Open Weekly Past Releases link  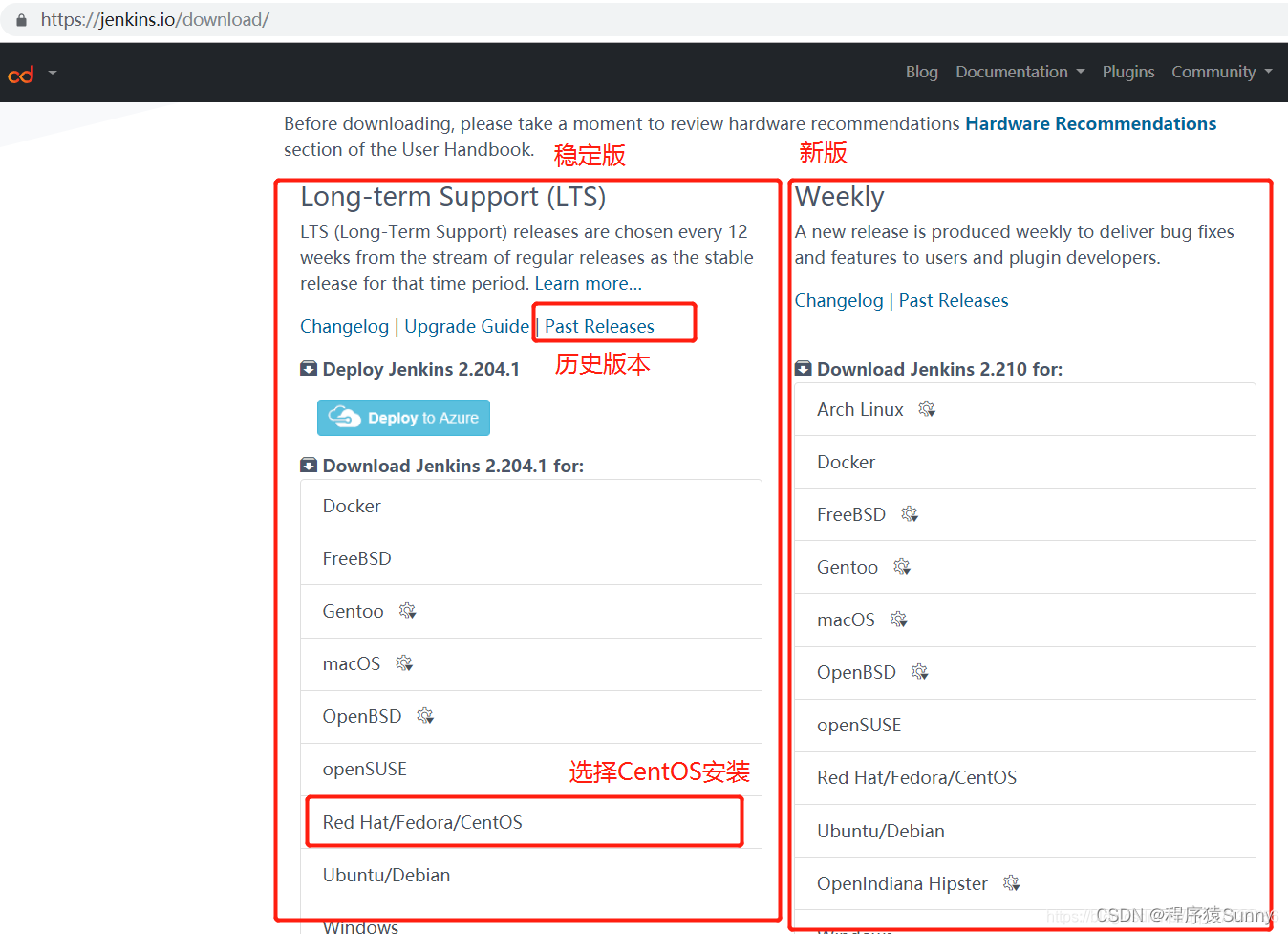click(x=953, y=300)
